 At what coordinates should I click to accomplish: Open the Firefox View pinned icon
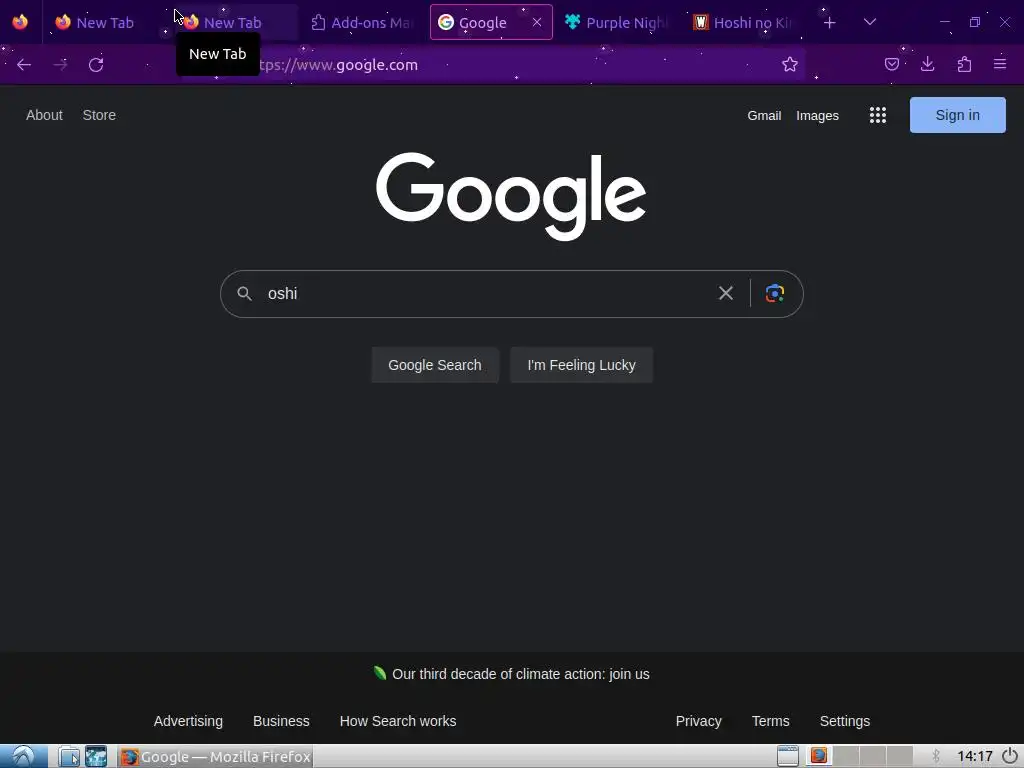(20, 22)
